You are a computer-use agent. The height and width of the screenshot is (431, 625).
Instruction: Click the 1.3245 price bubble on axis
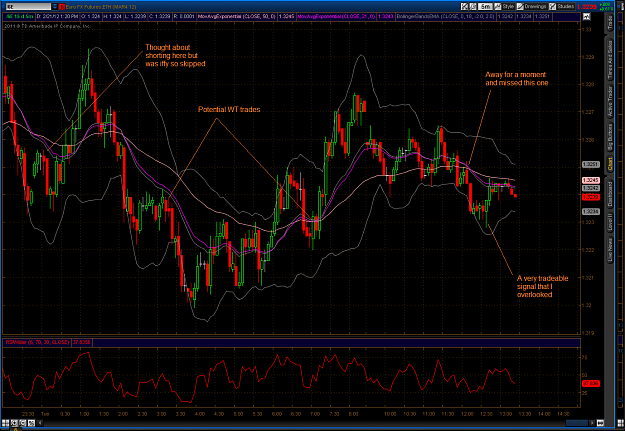click(x=590, y=180)
